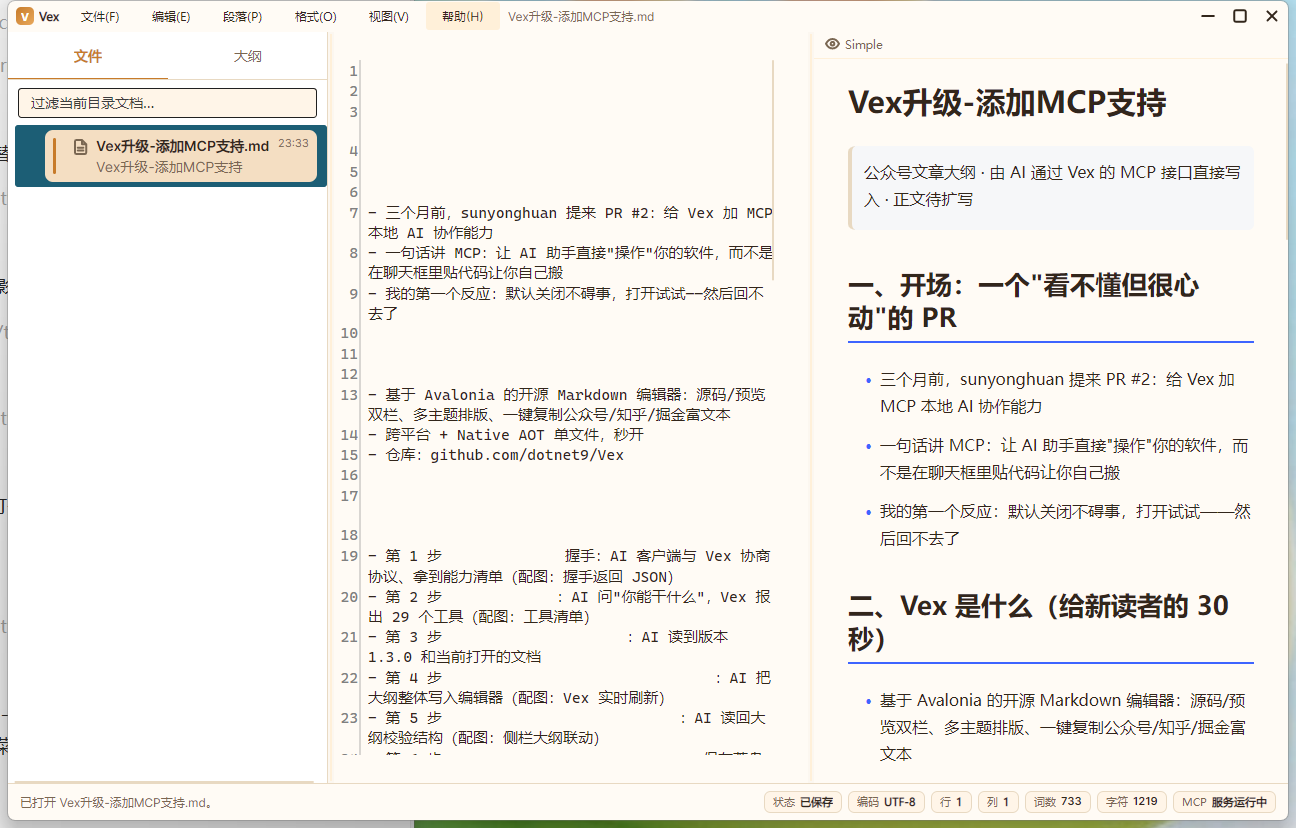Click the preview bullet 我的第一个反应
This screenshot has width=1296, height=828.
[x=1065, y=525]
